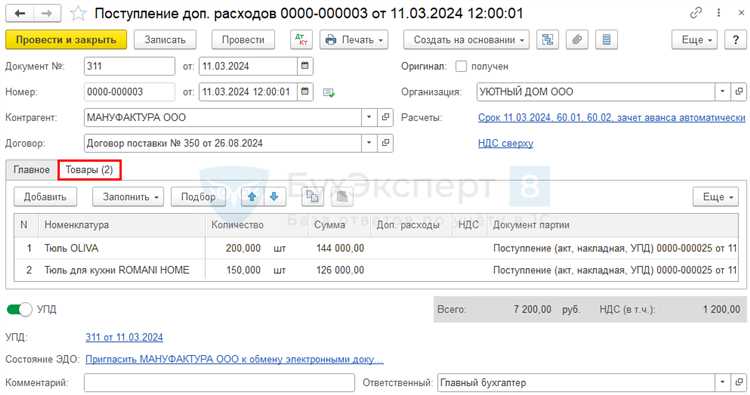Click Провести и закрыть button
The height and width of the screenshot is (395, 750).
click(66, 40)
